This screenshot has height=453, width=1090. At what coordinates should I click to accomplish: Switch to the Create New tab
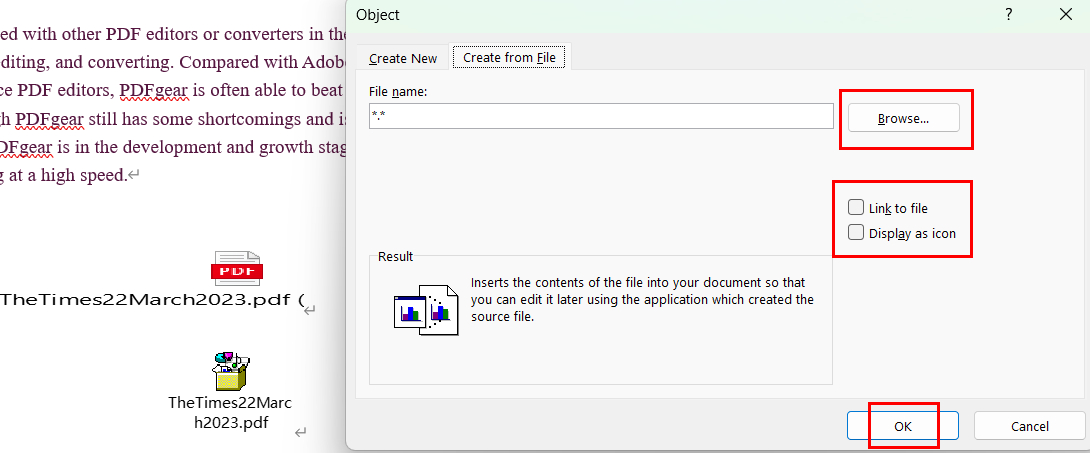pyautogui.click(x=403, y=58)
